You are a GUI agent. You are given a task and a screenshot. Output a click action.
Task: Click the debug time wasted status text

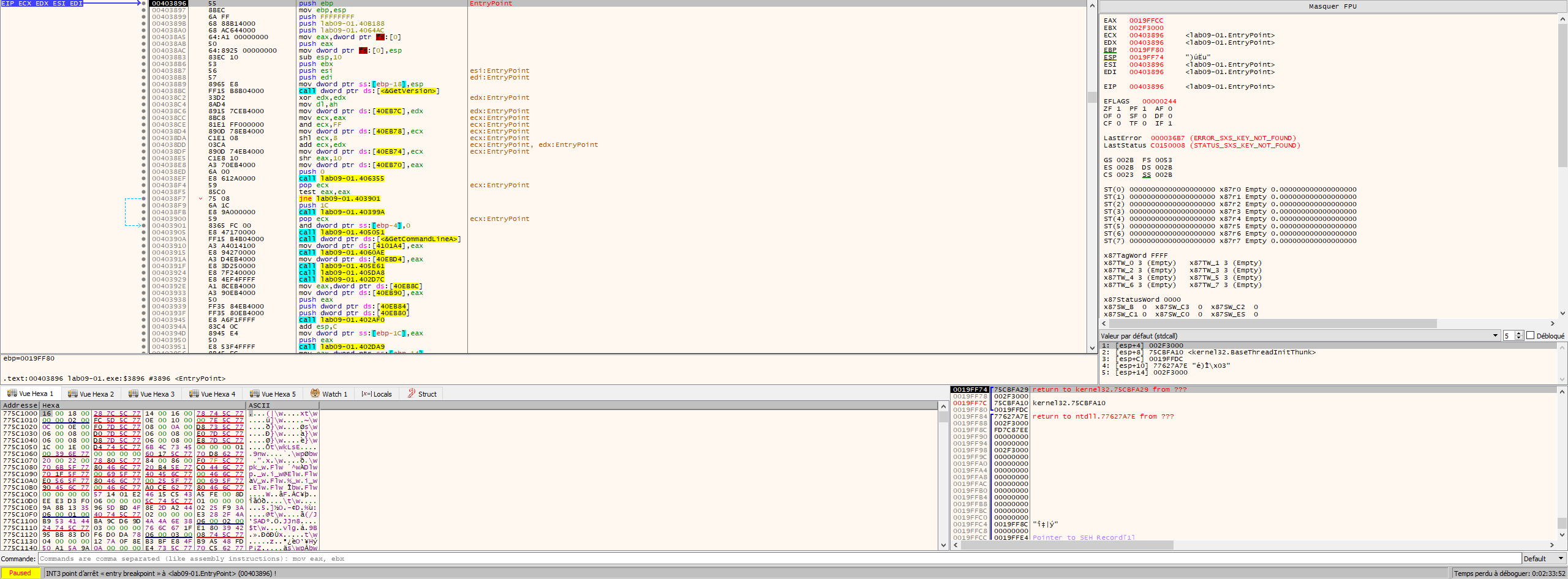[1509, 573]
